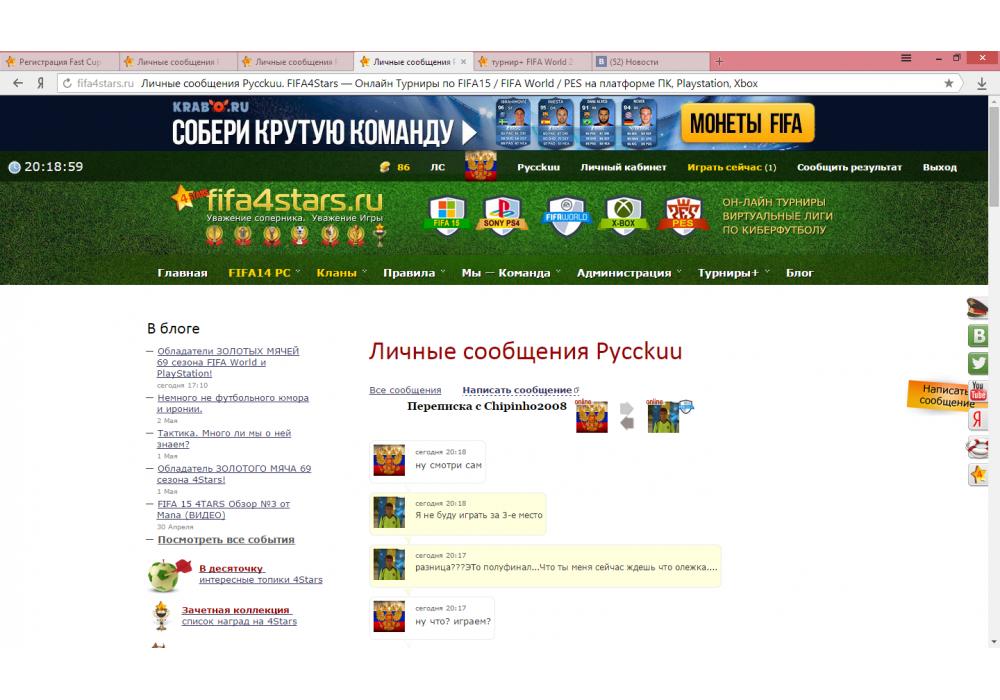The width and height of the screenshot is (1000, 700).
Task: Click the message Я не буду играть
Action: (x=458, y=514)
